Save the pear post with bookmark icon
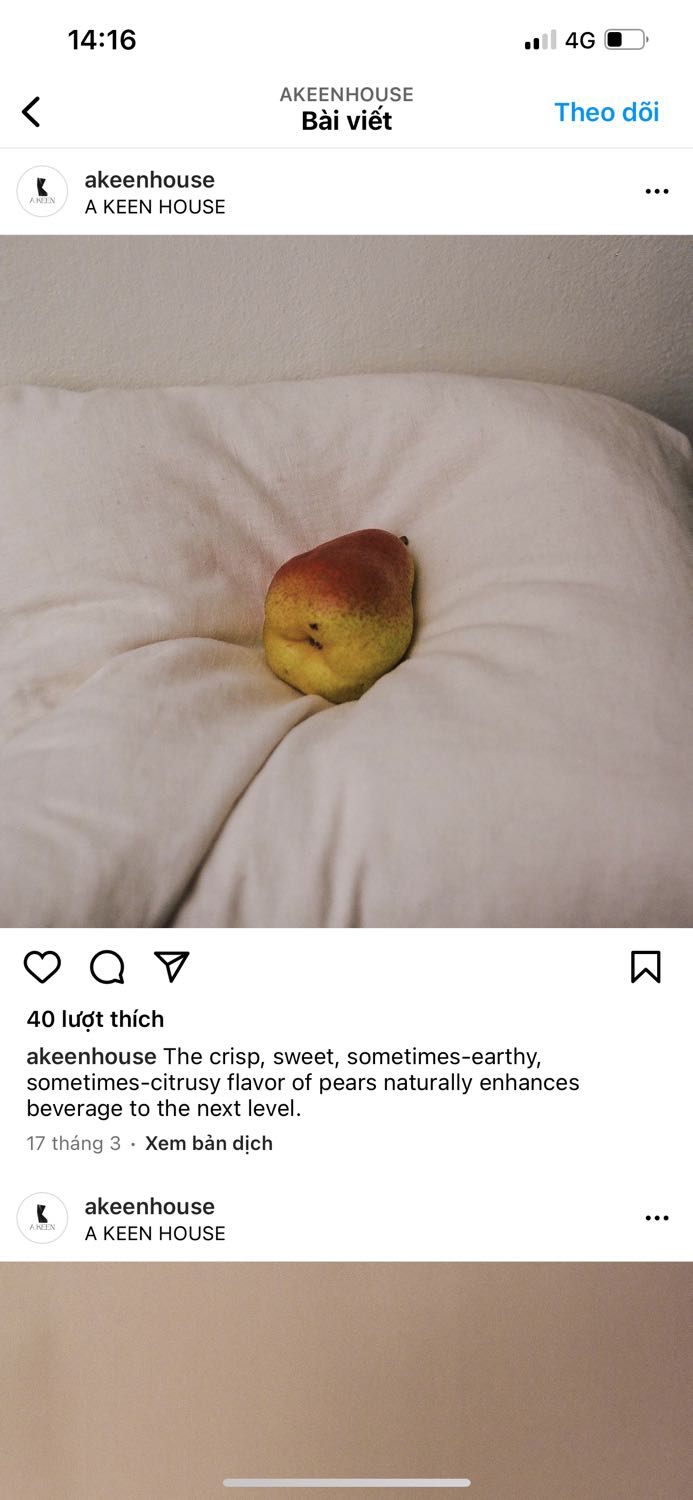693x1500 pixels. 646,967
